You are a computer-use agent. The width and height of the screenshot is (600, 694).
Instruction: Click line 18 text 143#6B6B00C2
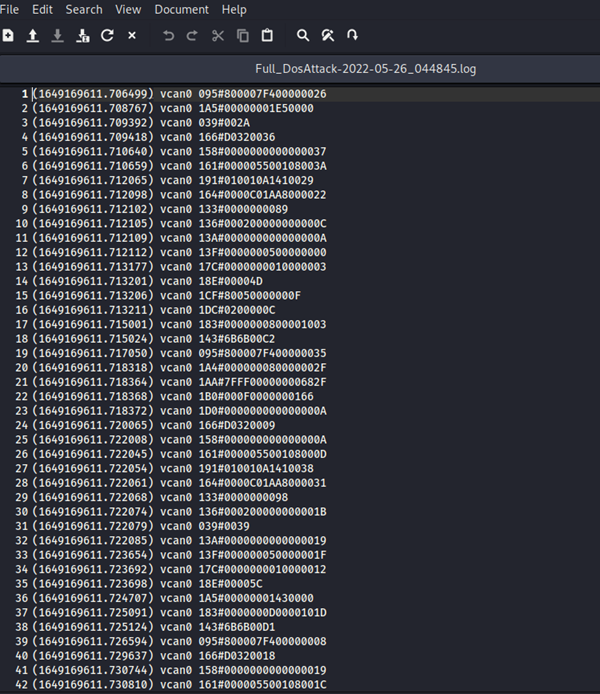click(x=237, y=339)
